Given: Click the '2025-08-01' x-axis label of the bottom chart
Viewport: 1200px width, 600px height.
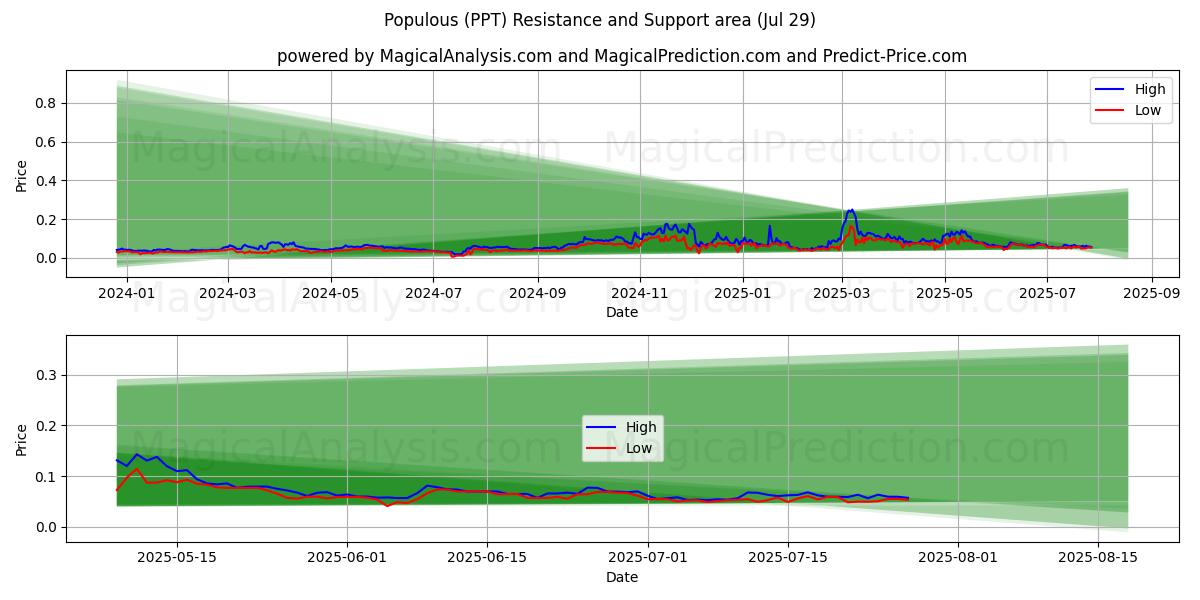Looking at the screenshot, I should pos(958,558).
